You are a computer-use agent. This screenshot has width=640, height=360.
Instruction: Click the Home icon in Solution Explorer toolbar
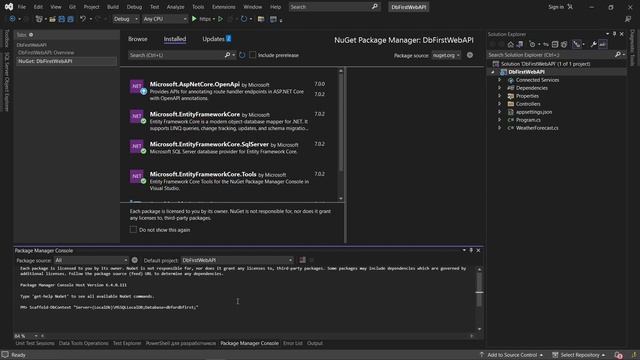pos(511,44)
